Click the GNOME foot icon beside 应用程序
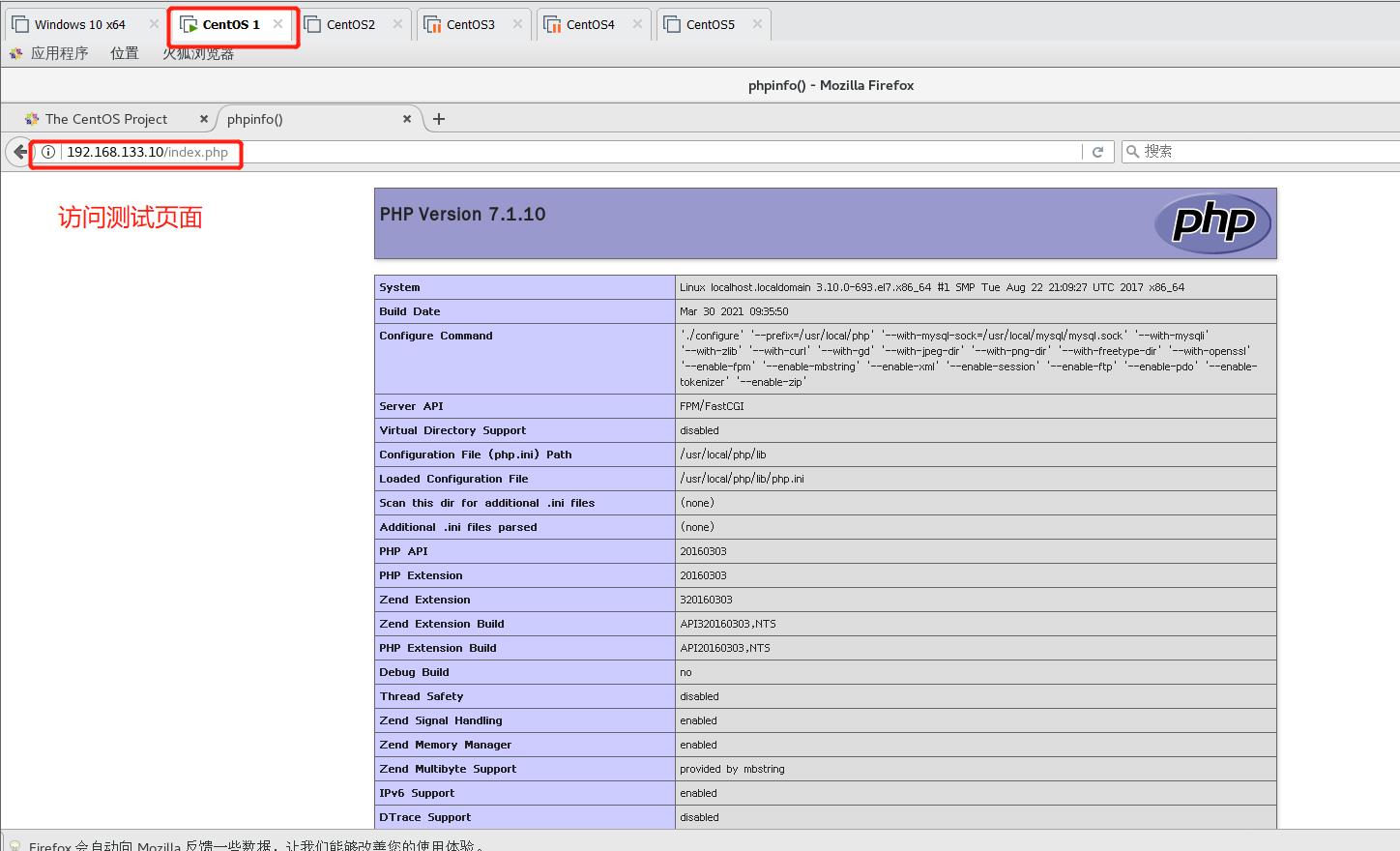 [15, 53]
